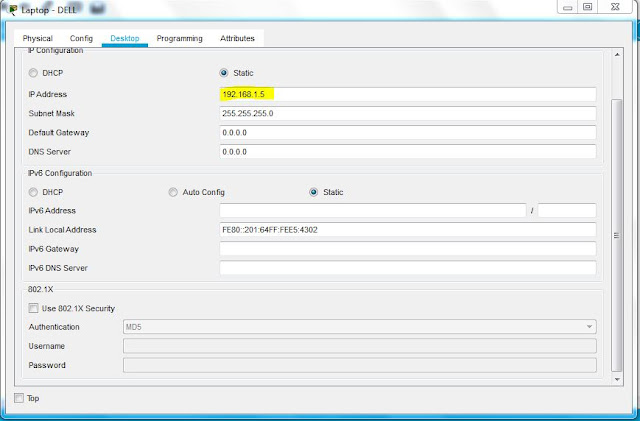Click the IP Address label
This screenshot has width=640, height=421.
pyautogui.click(x=47, y=94)
